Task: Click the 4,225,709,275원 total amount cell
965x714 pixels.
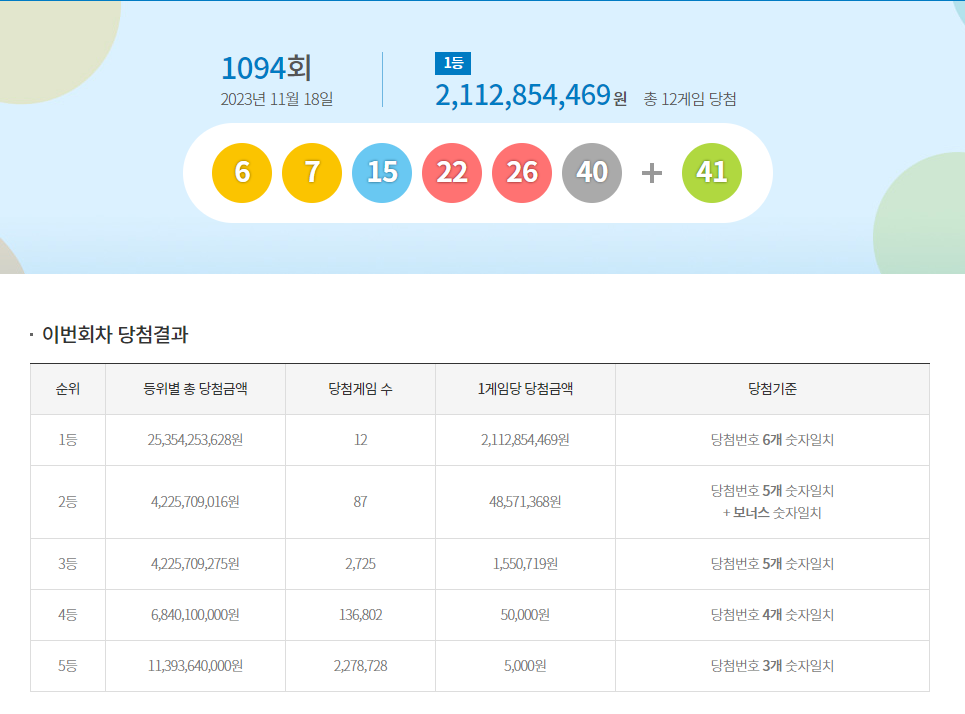Action: [195, 564]
